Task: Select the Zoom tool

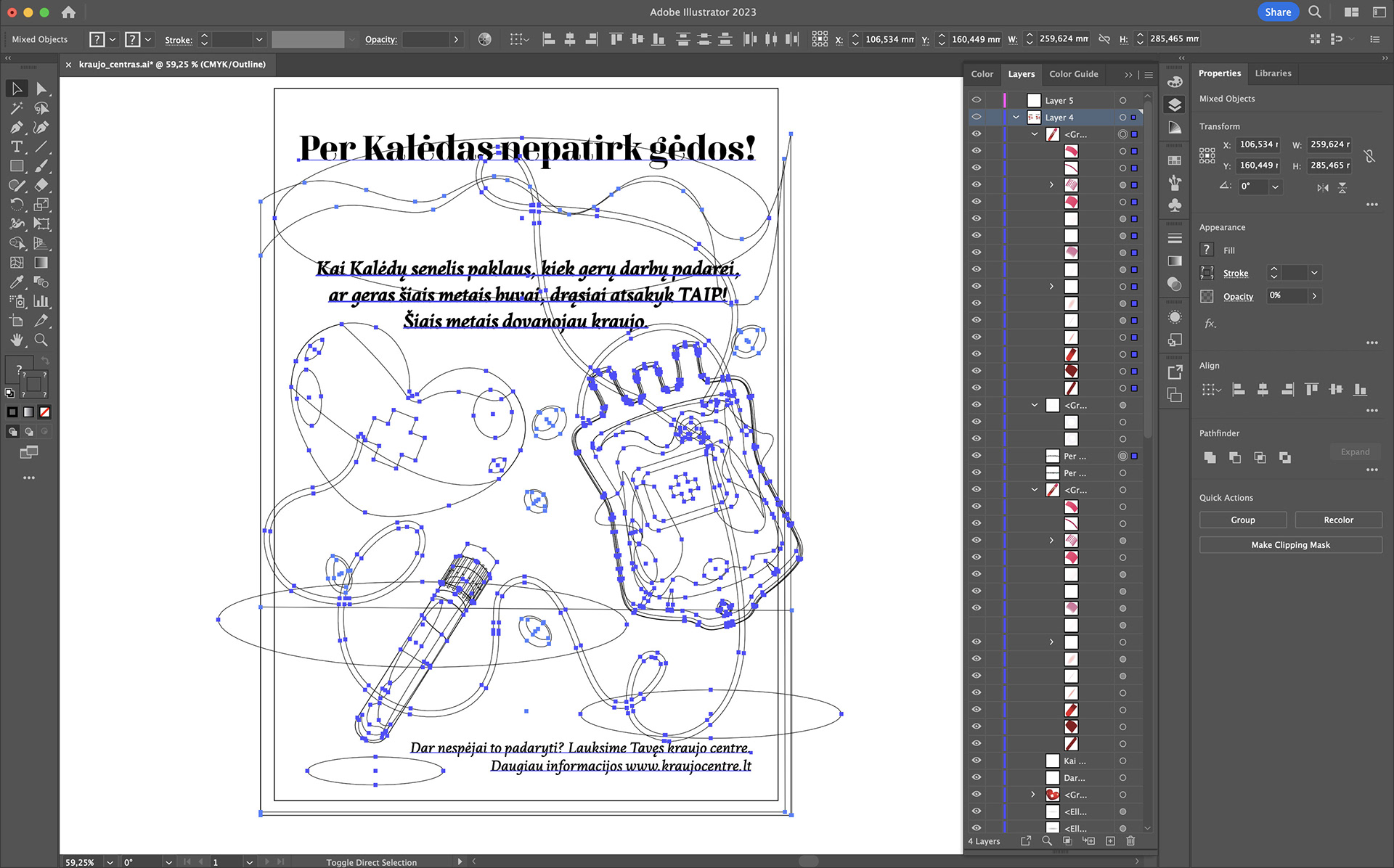Action: pyautogui.click(x=41, y=340)
